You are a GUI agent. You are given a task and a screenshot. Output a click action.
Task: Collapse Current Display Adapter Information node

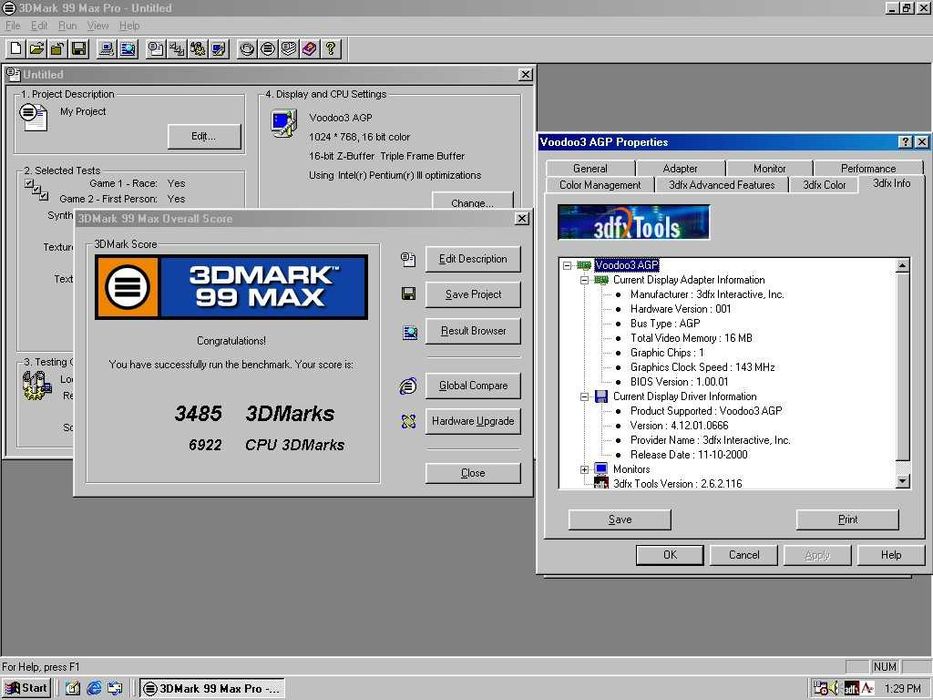point(584,280)
